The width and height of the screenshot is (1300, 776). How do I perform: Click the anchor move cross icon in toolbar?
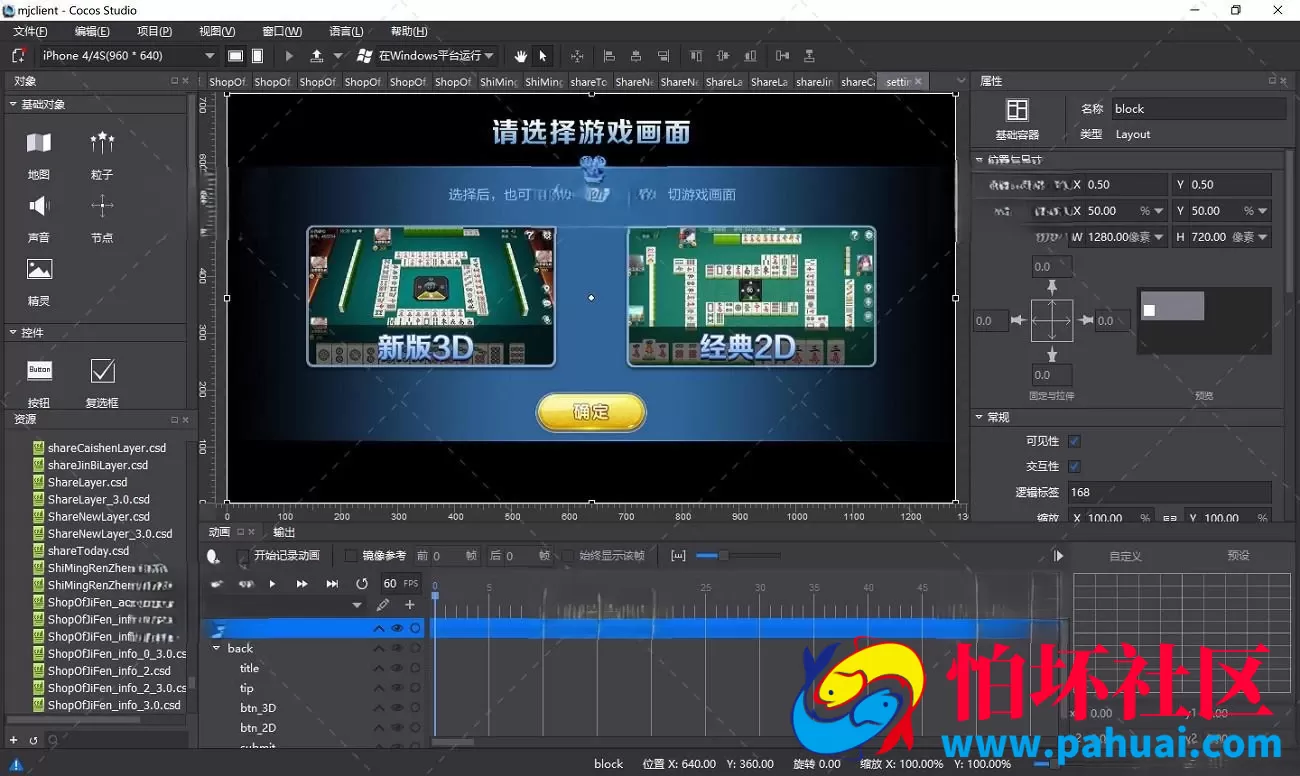point(577,56)
